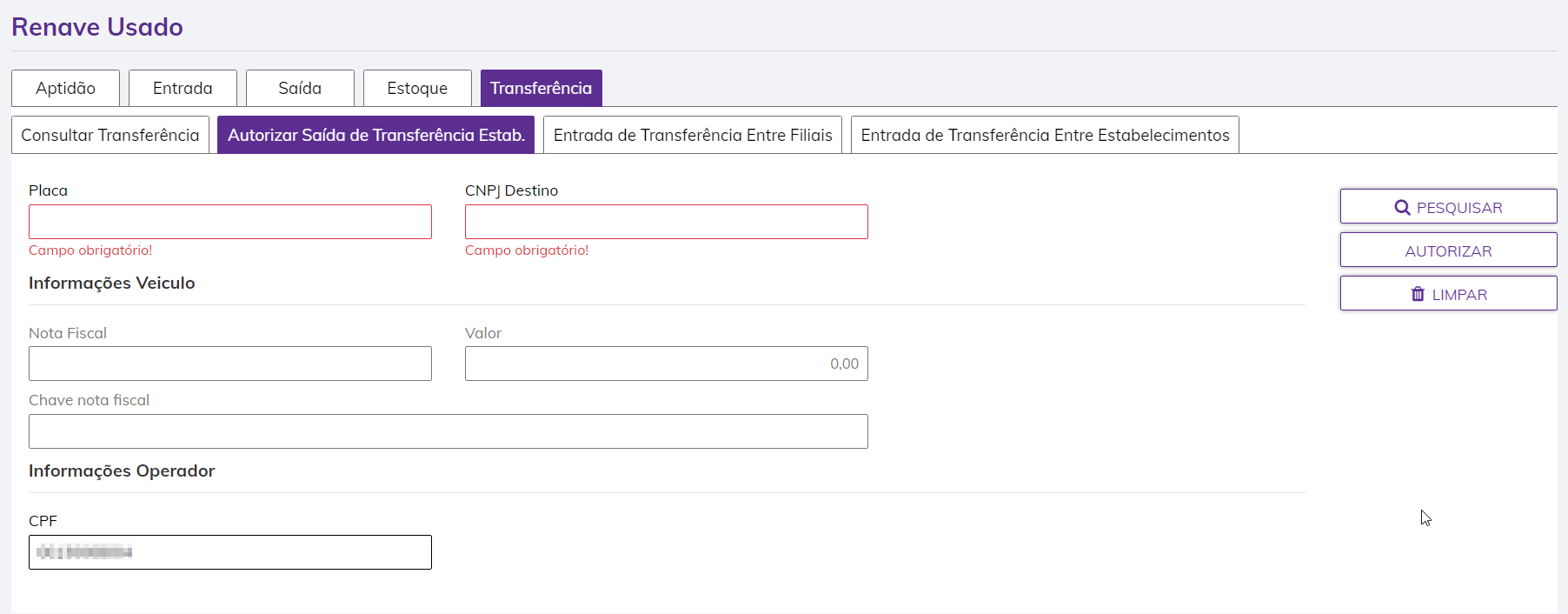The image size is (1568, 614).
Task: Focus the Valor amount field
Action: tap(667, 364)
